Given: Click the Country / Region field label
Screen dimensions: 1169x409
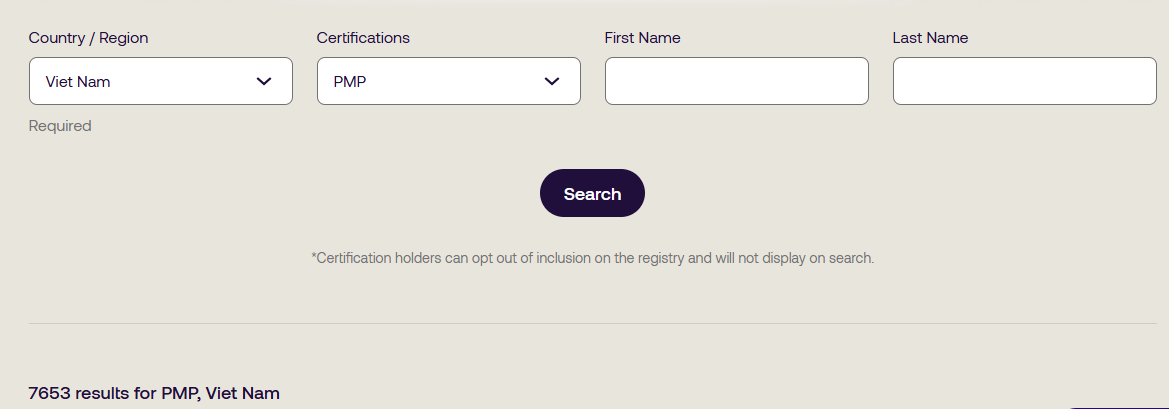Looking at the screenshot, I should [x=88, y=38].
